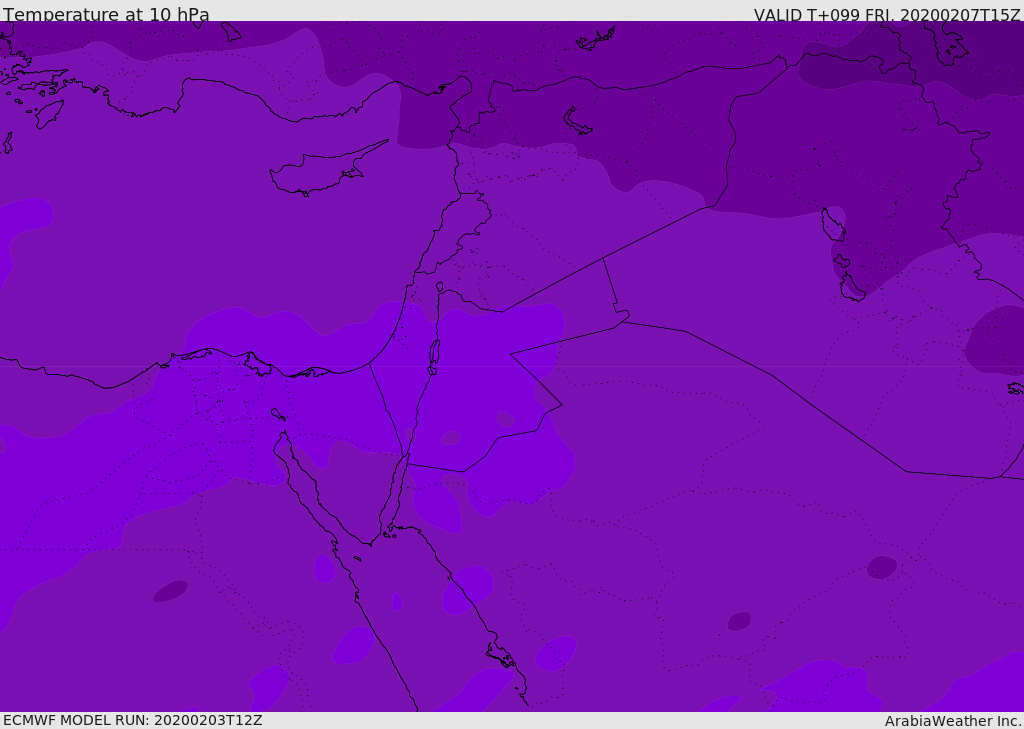Click the 'VALID T+099 FRI. 20200207T15Z' timestamp text
The width and height of the screenshot is (1024, 729).
(887, 15)
